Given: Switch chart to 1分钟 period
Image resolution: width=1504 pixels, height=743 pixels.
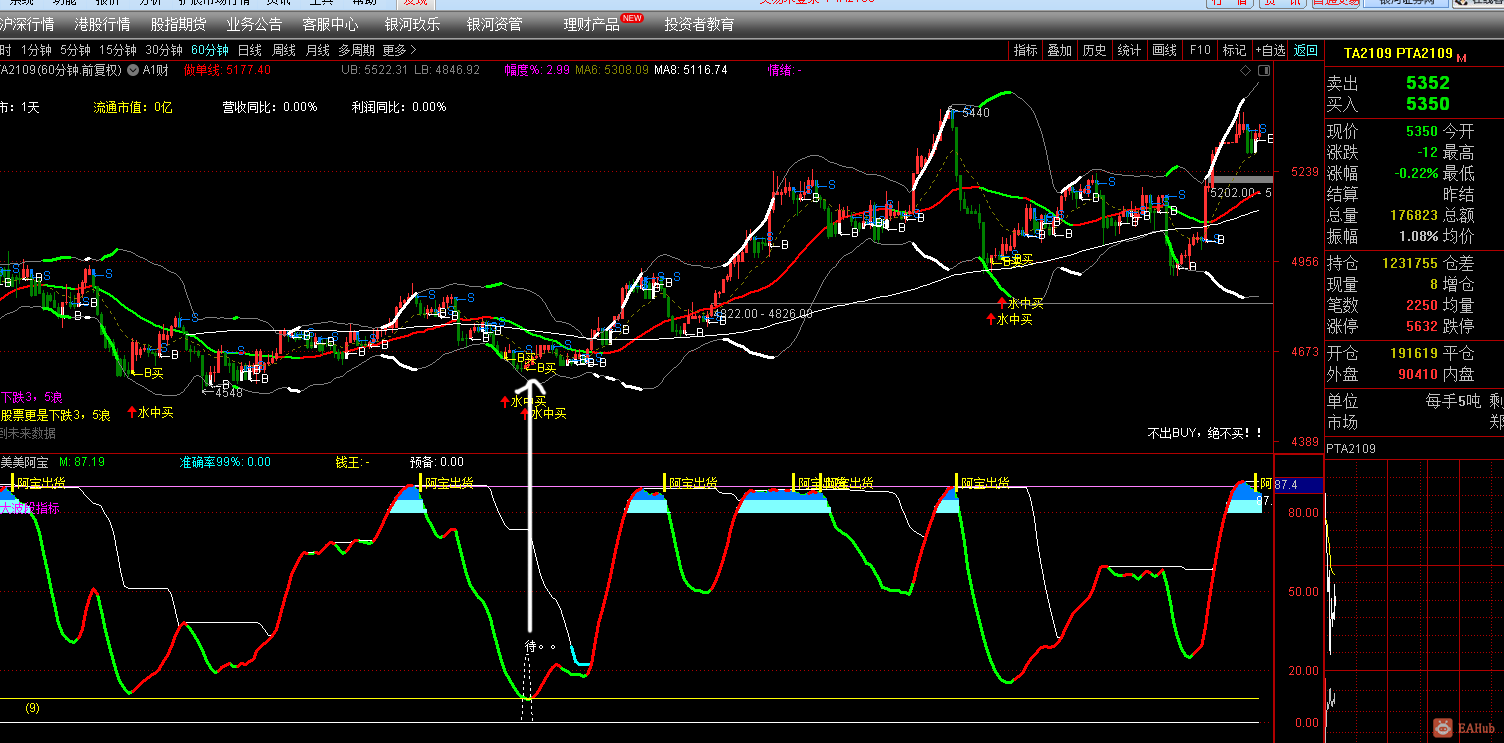Looking at the screenshot, I should tap(36, 50).
